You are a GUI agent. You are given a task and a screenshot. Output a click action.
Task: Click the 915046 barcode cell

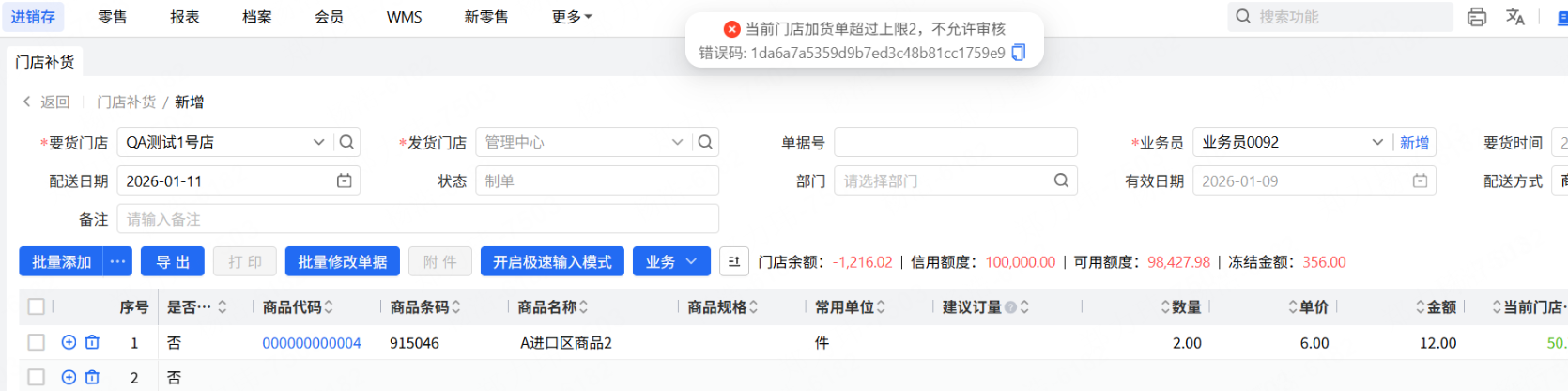414,343
